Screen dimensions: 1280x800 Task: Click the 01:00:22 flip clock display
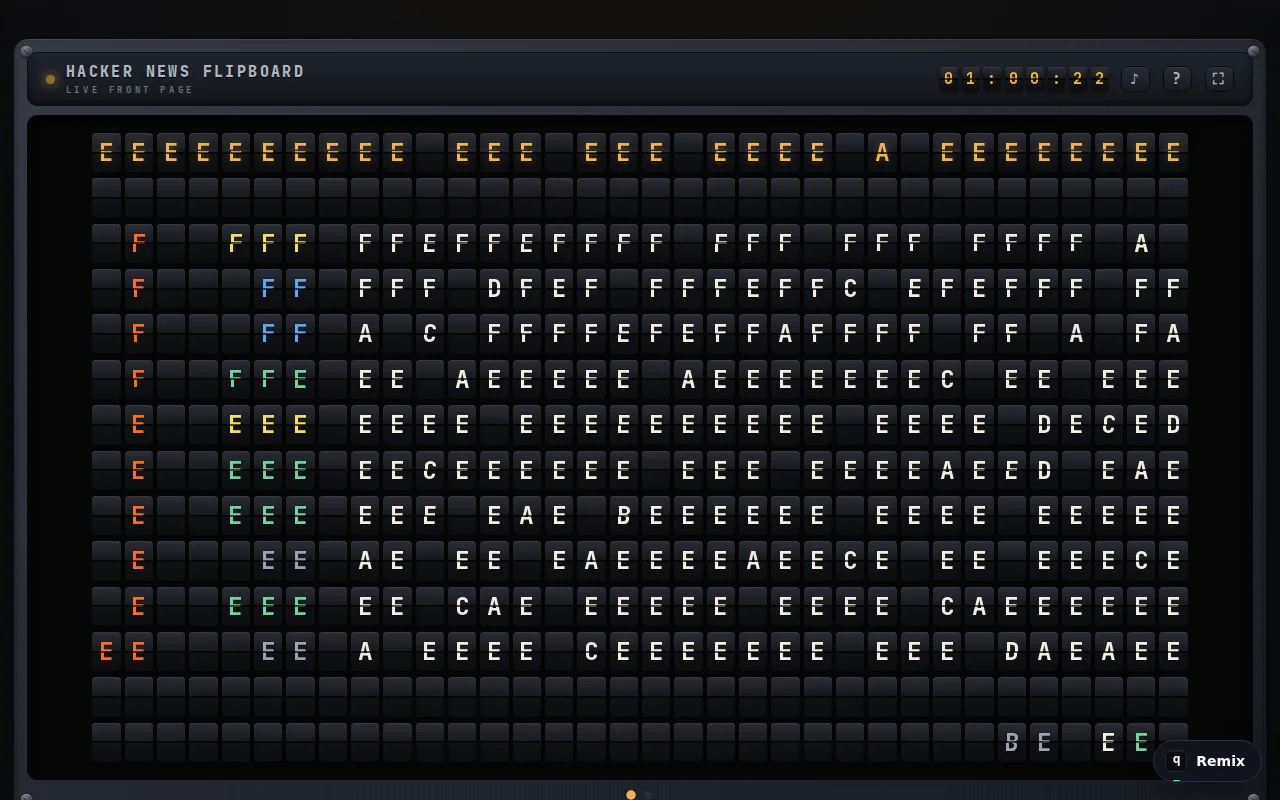1024,78
